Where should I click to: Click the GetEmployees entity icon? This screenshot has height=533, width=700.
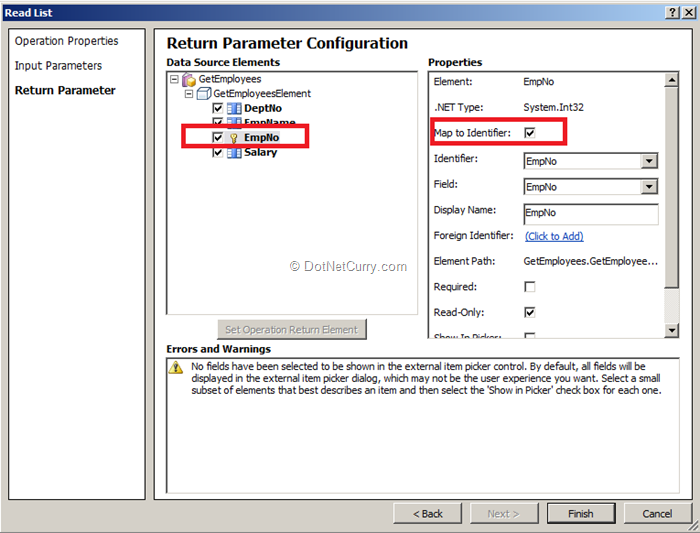click(189, 80)
